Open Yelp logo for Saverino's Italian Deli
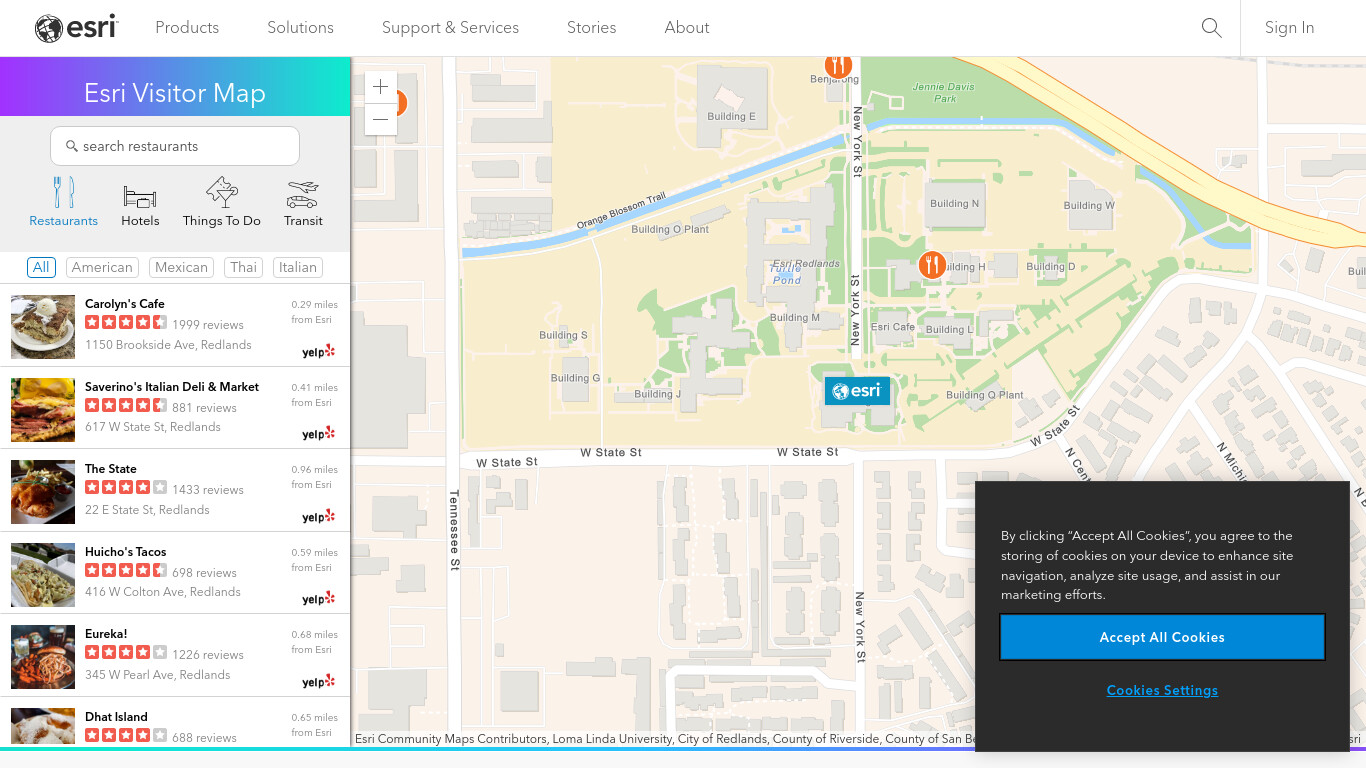1366x768 pixels. point(319,434)
